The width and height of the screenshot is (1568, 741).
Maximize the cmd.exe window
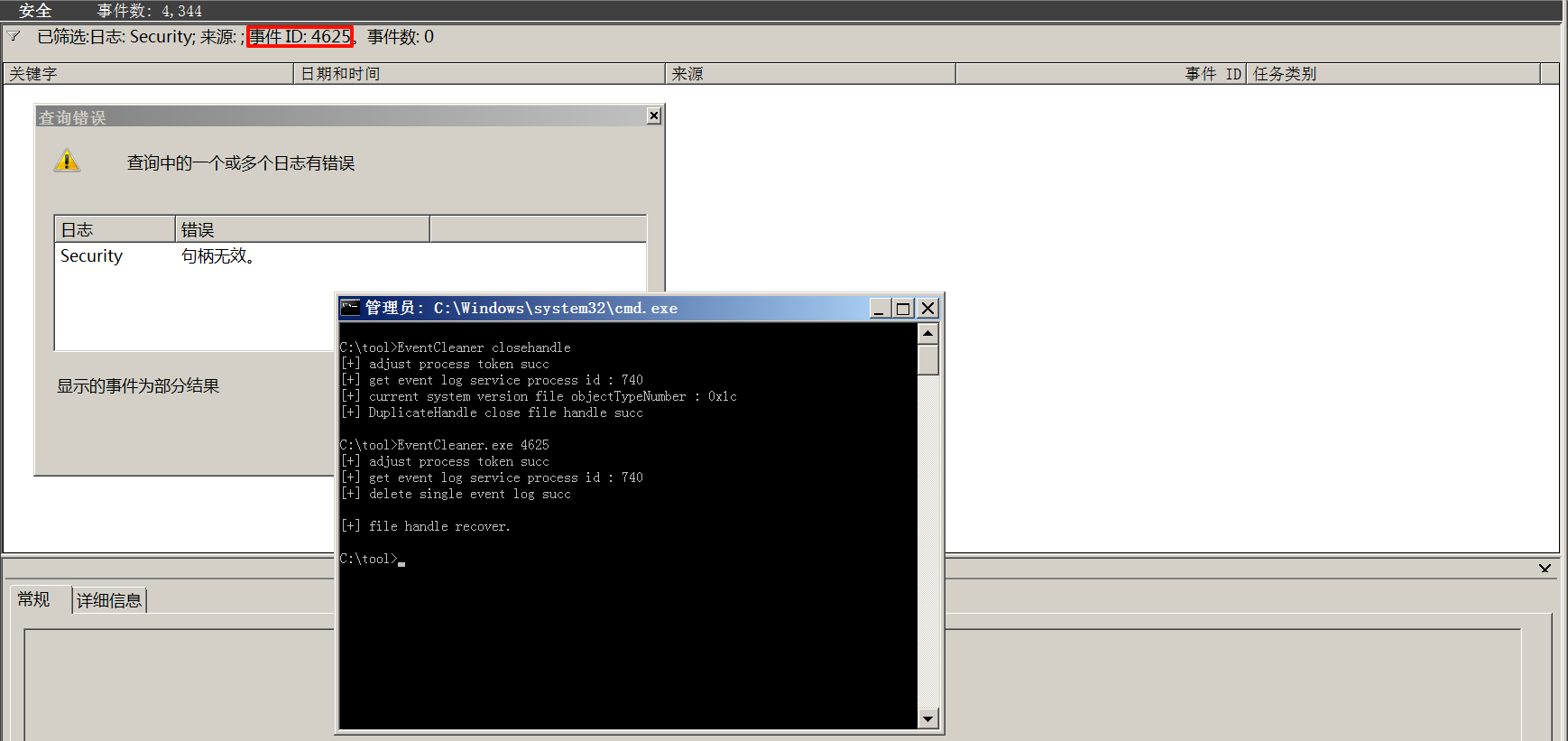pyautogui.click(x=903, y=309)
